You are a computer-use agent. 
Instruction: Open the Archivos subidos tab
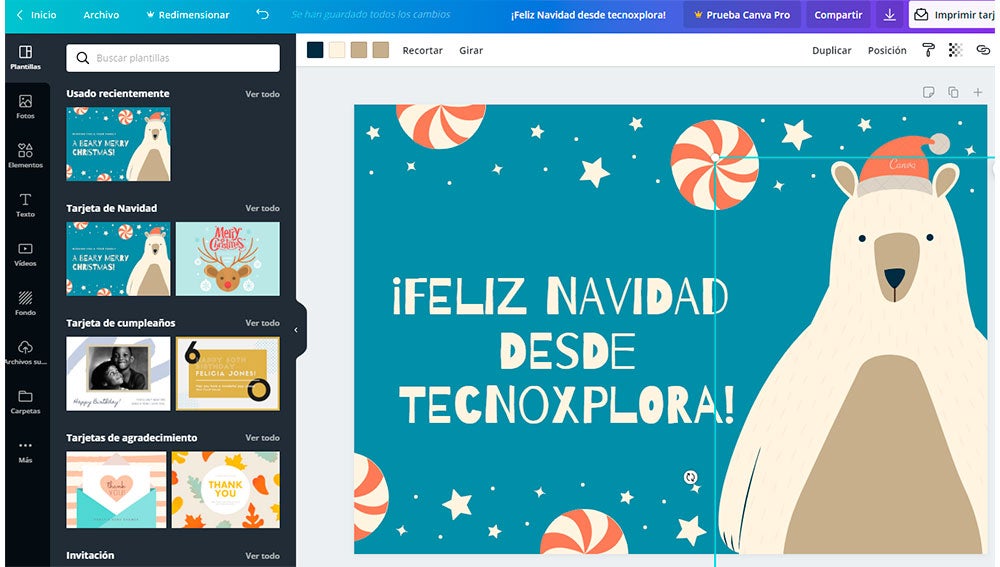(x=26, y=352)
